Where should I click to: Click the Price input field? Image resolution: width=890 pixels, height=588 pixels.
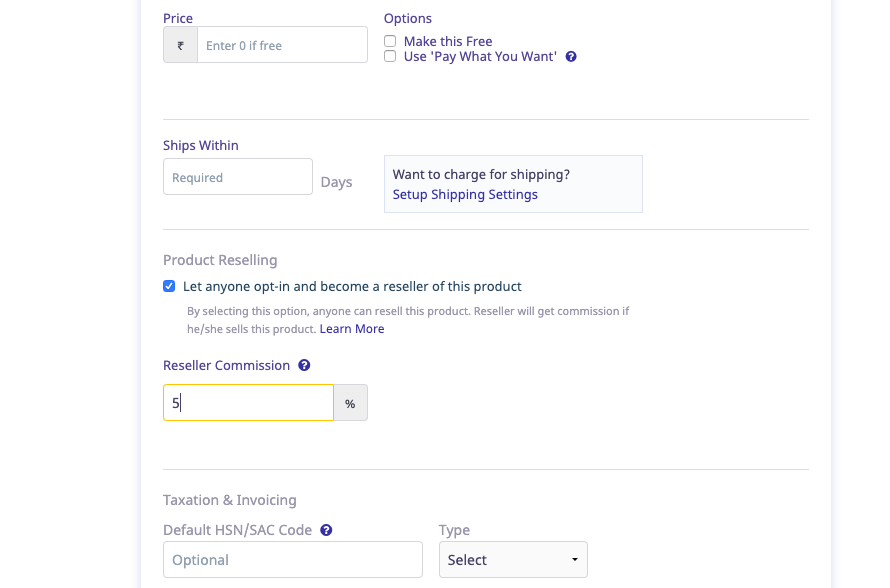coord(282,45)
